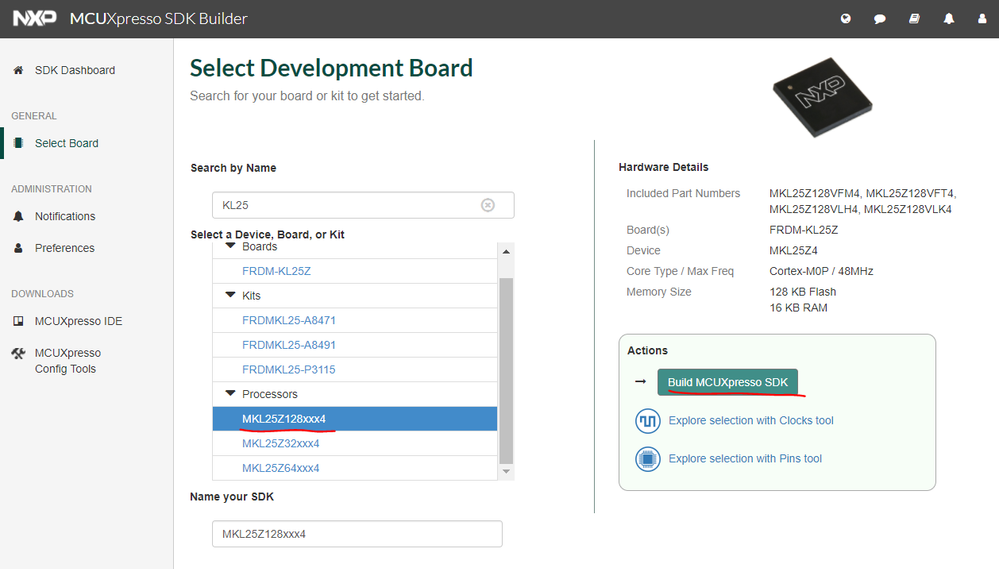The width and height of the screenshot is (999, 569).
Task: Open SDK Dashboard in sidebar
Action: pyautogui.click(x=74, y=70)
